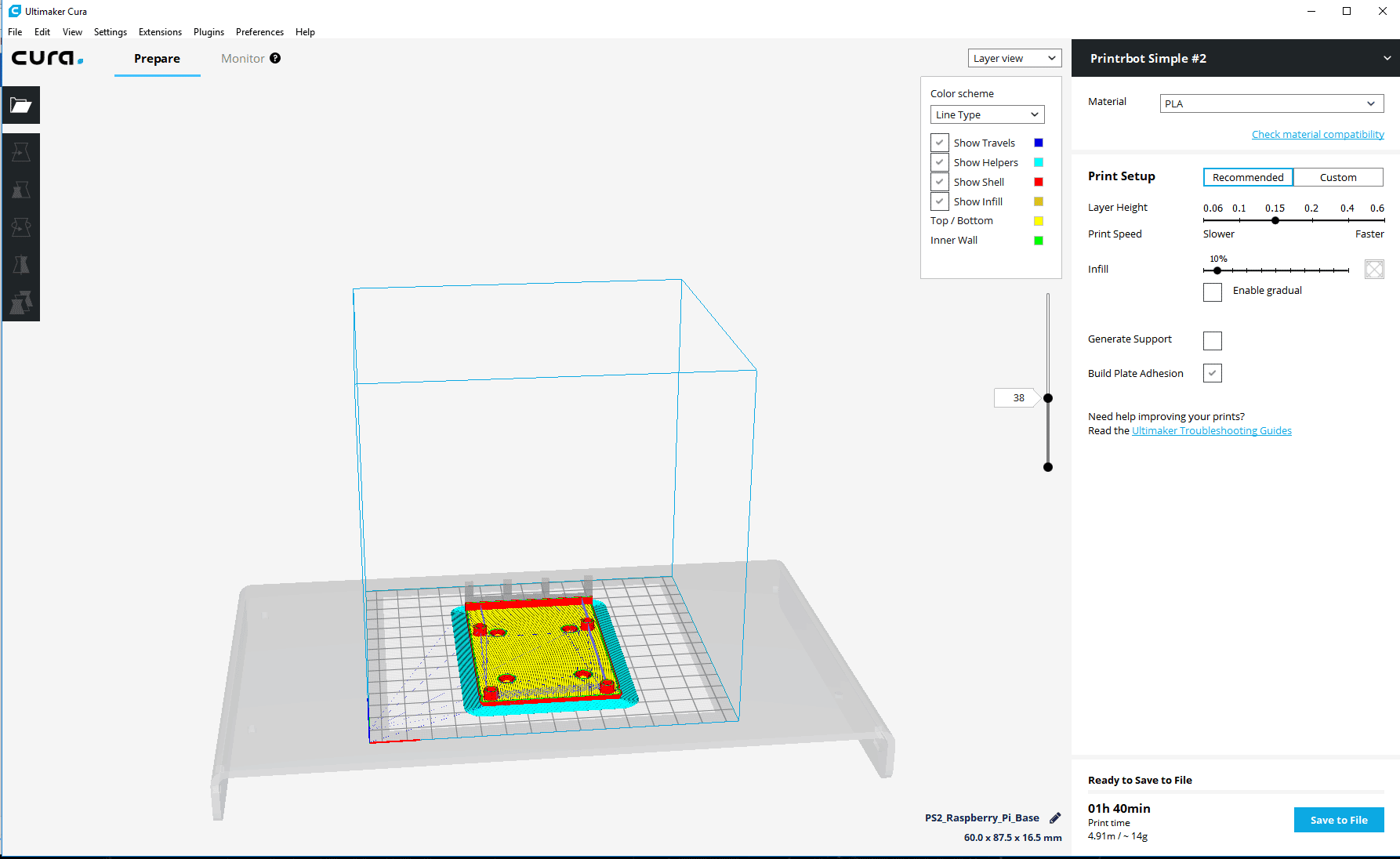Open the Settings menu
This screenshot has height=859, width=1400.
coord(111,32)
